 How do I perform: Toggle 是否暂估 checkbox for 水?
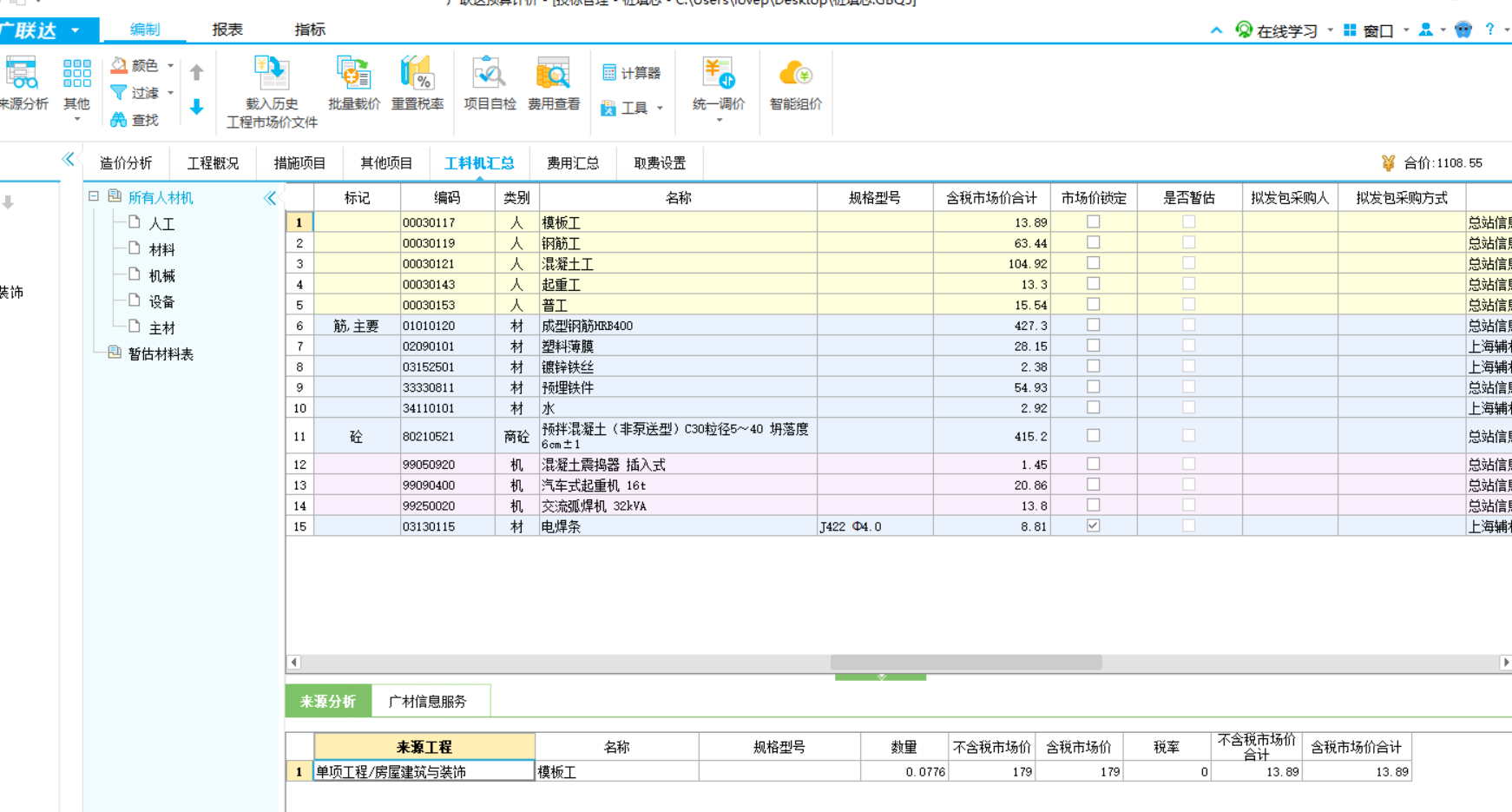click(1189, 407)
